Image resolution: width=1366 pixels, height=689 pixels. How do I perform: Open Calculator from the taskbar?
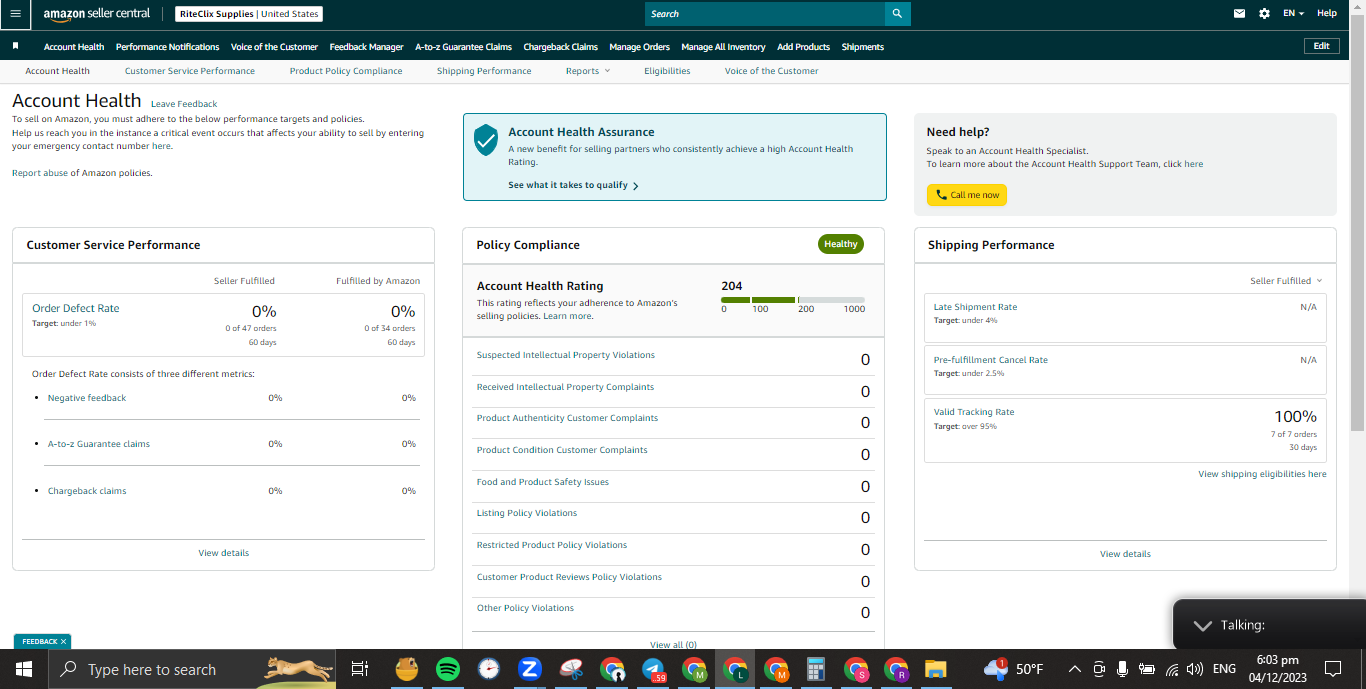(816, 669)
